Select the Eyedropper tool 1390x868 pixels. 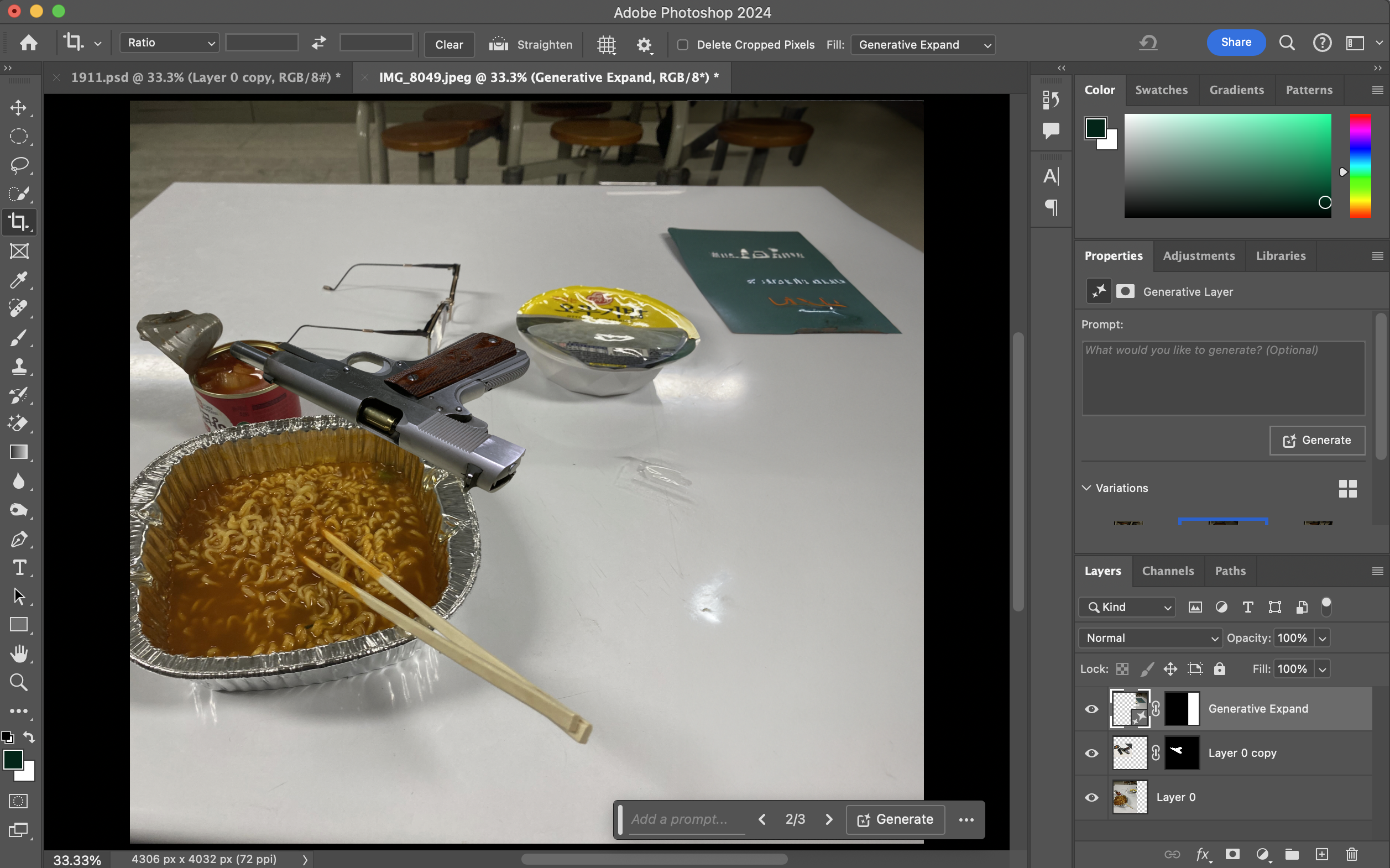pyautogui.click(x=18, y=280)
